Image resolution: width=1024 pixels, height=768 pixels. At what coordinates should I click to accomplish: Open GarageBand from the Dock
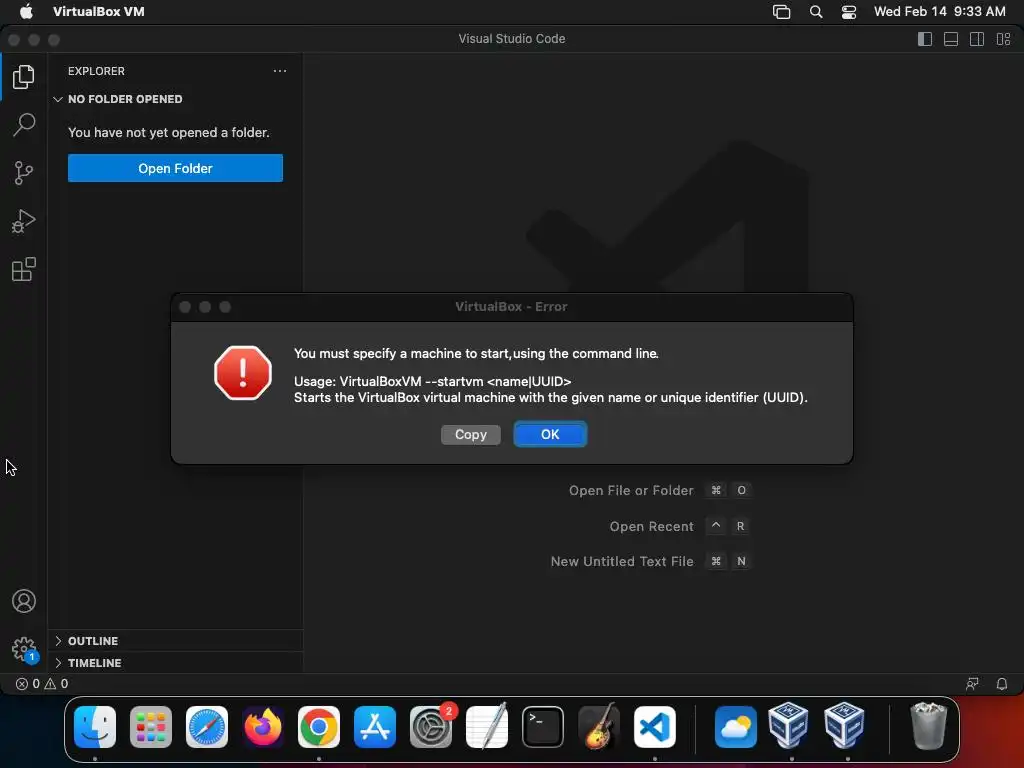[599, 726]
